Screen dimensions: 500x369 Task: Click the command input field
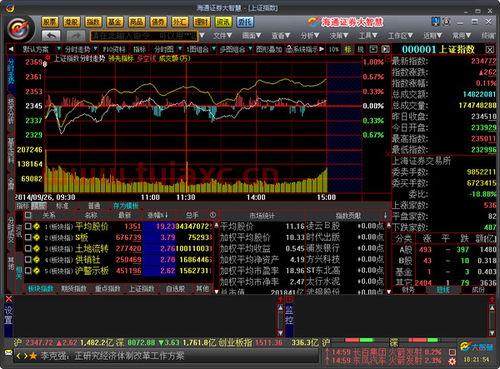(x=144, y=36)
